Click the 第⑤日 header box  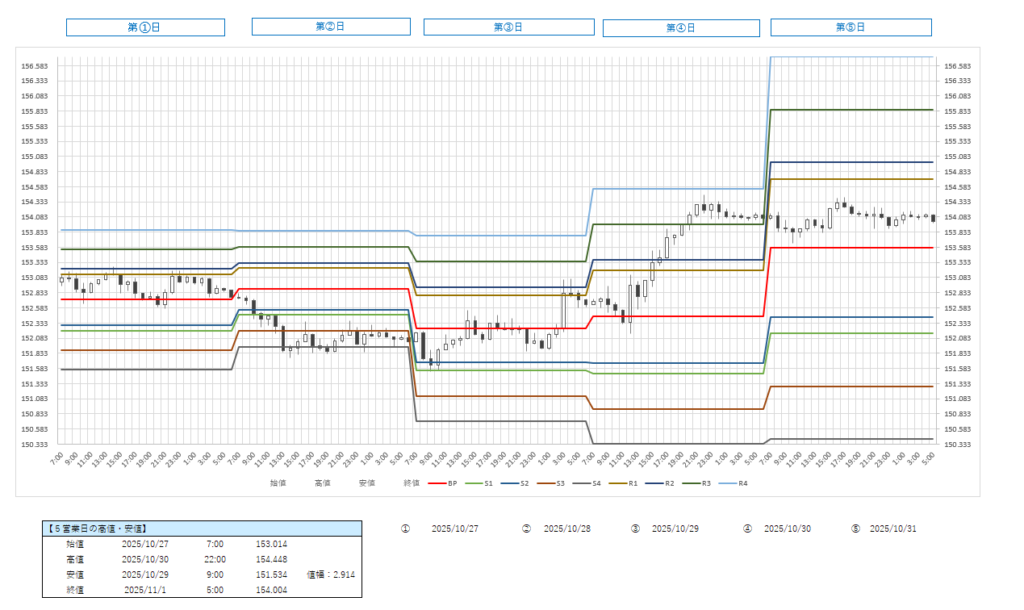(x=850, y=27)
